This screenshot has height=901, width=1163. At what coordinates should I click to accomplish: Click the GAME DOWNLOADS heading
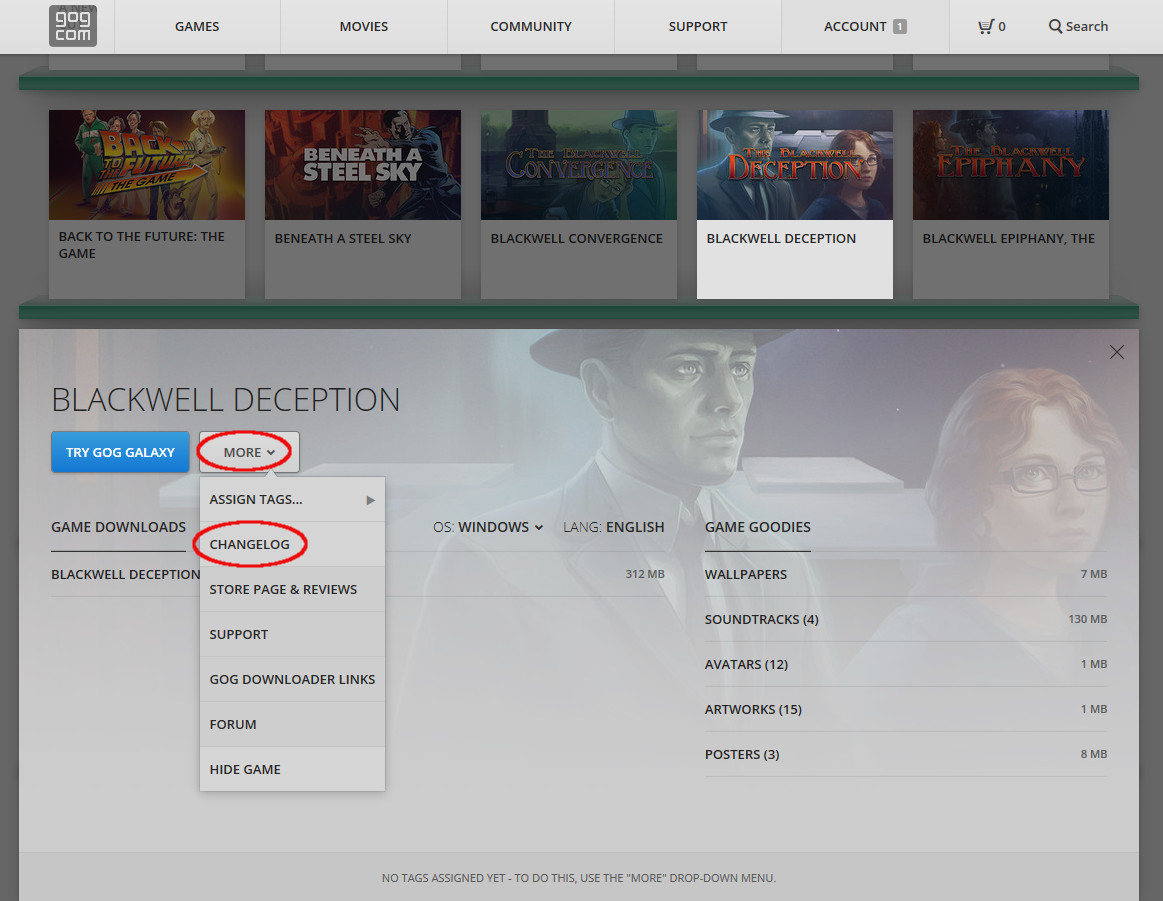(x=119, y=527)
